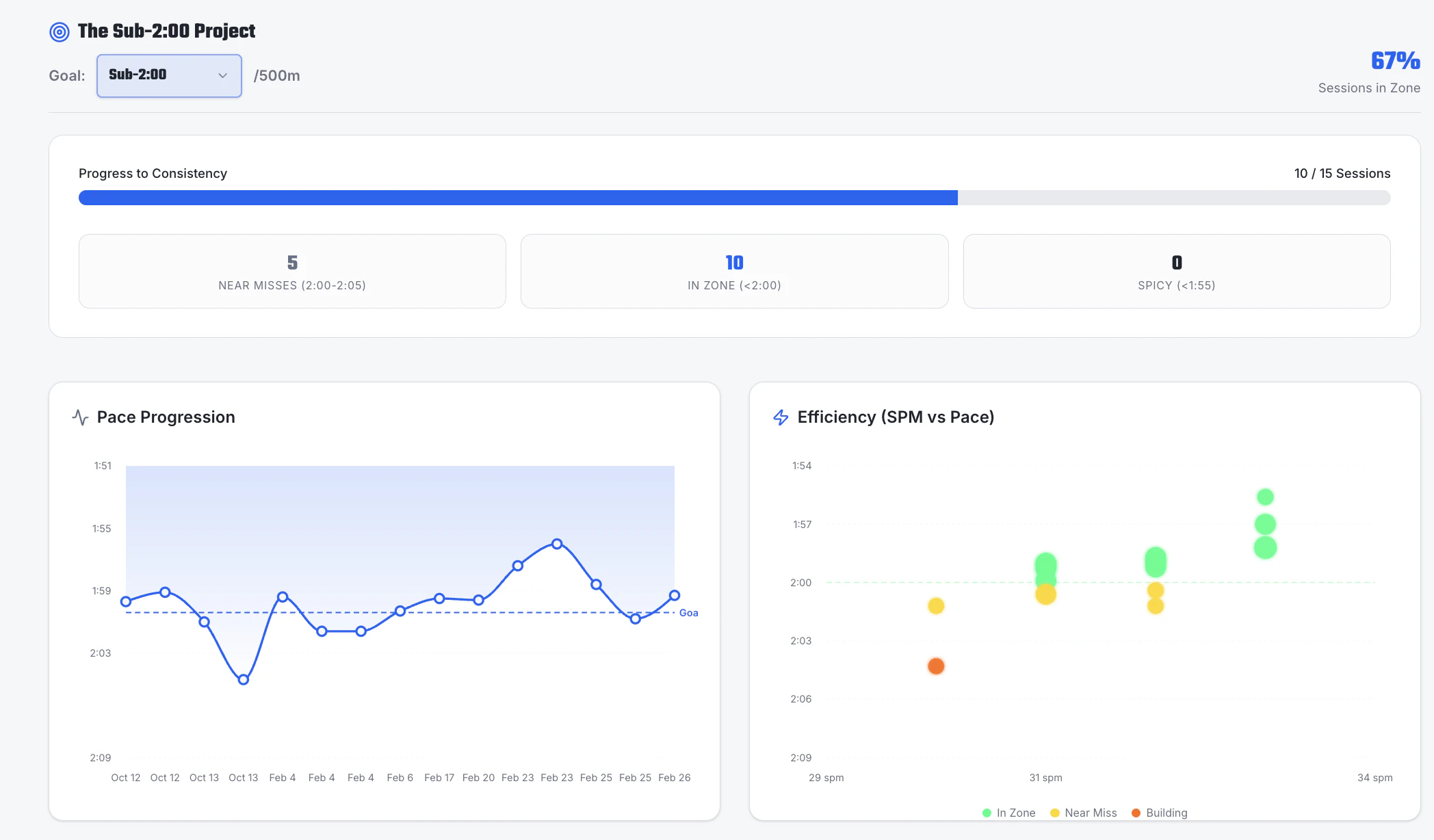Click the pulse icon next to Pace Progression

pyautogui.click(x=80, y=417)
